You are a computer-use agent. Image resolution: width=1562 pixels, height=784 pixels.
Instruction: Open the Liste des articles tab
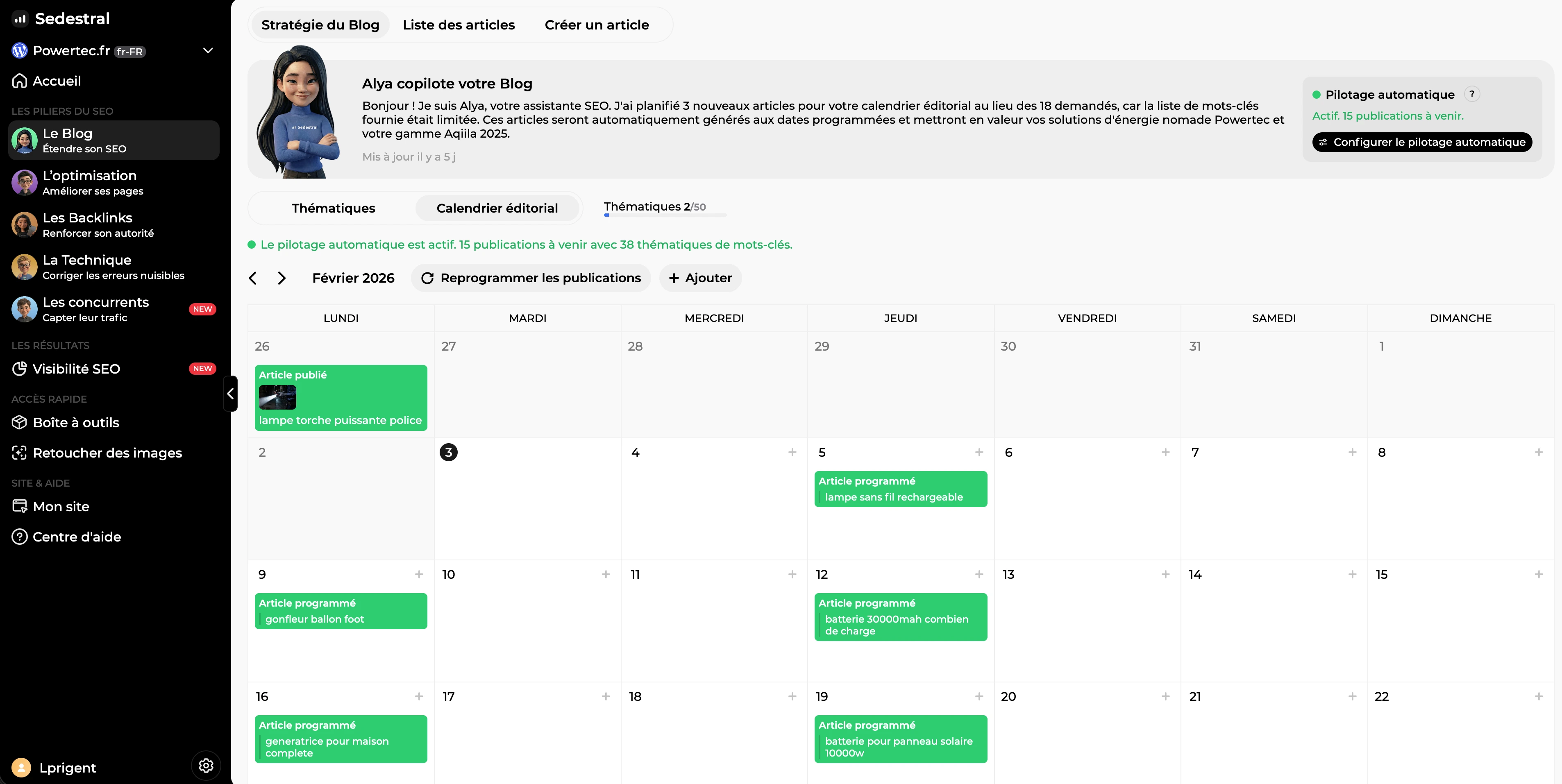(x=459, y=25)
